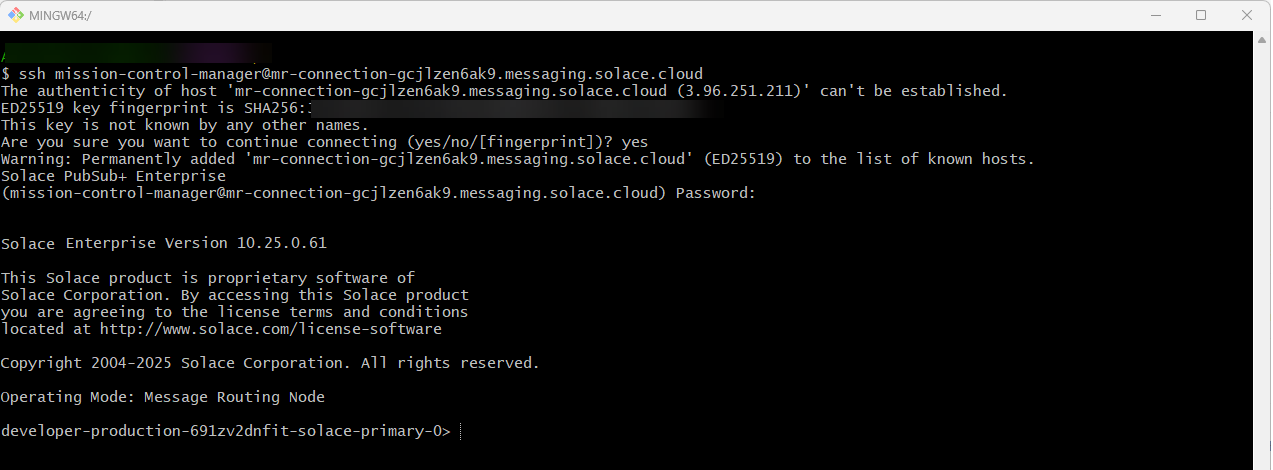
Task: Close the MINGW64 terminal window
Action: [x=1247, y=15]
